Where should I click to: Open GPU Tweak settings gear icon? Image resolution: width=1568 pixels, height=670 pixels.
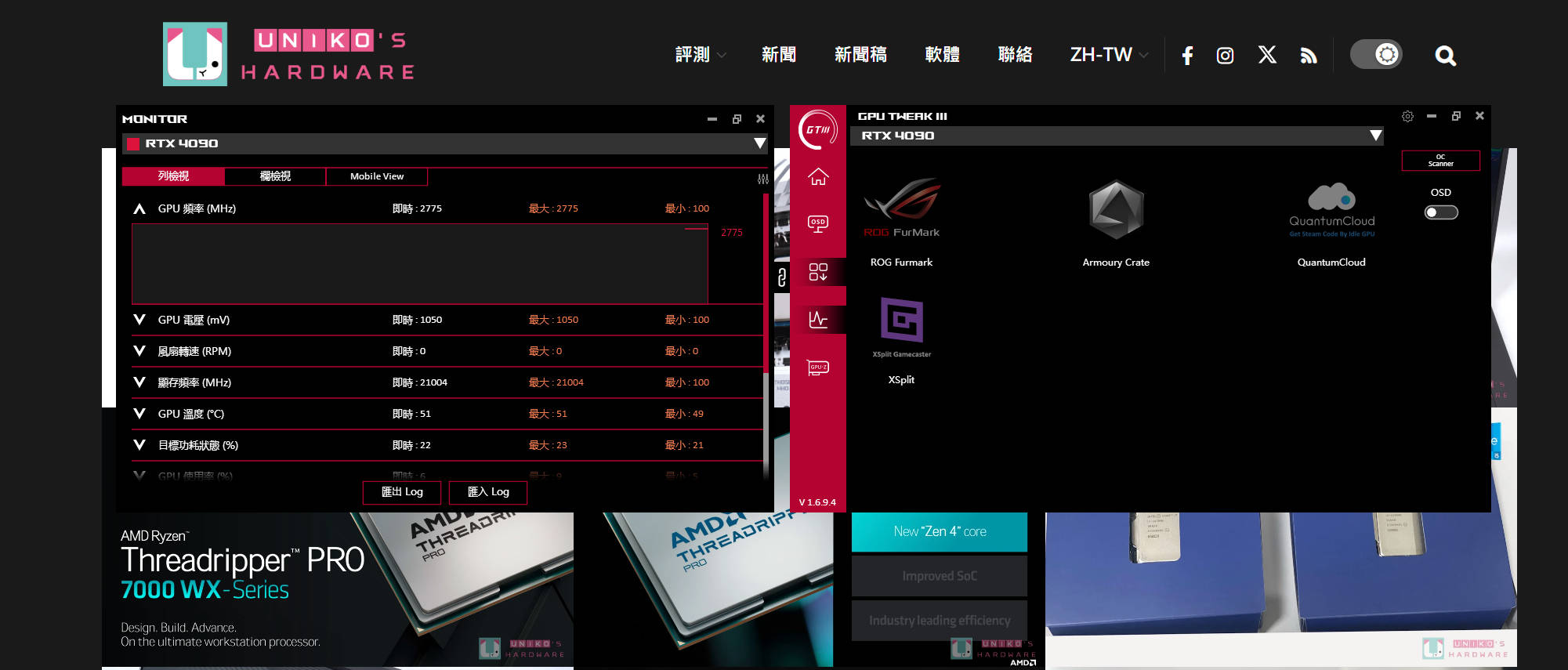[1407, 116]
